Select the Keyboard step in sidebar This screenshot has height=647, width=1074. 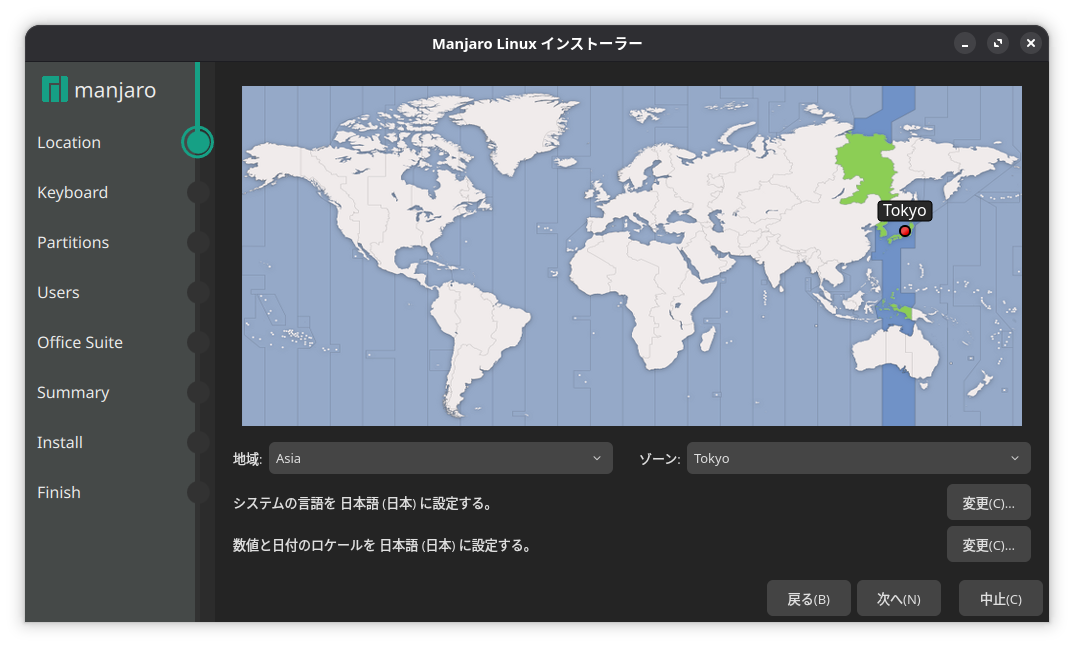[73, 192]
